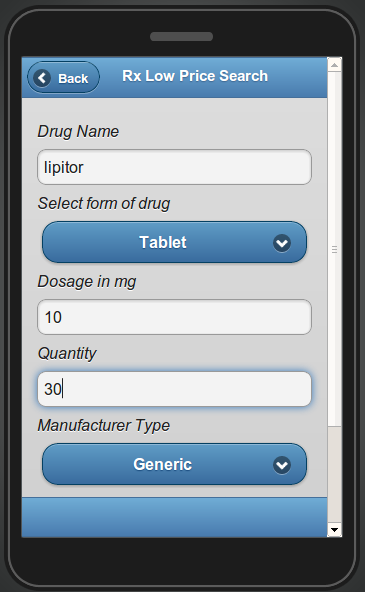Viewport: 365px width, 592px height.
Task: Click the Quantity label
Action: (x=67, y=354)
